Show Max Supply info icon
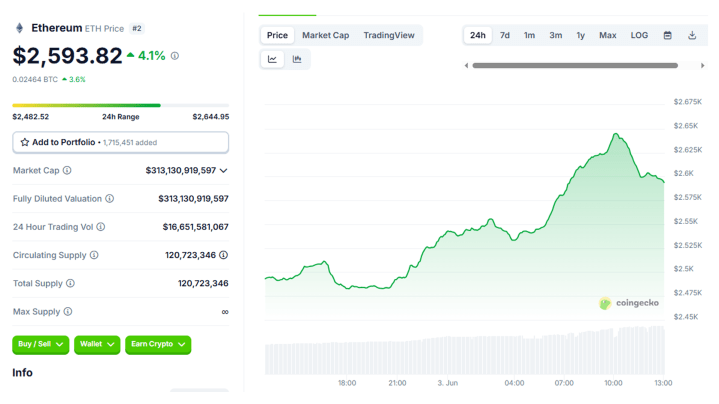Viewport: 719px width, 404px height. click(x=68, y=312)
